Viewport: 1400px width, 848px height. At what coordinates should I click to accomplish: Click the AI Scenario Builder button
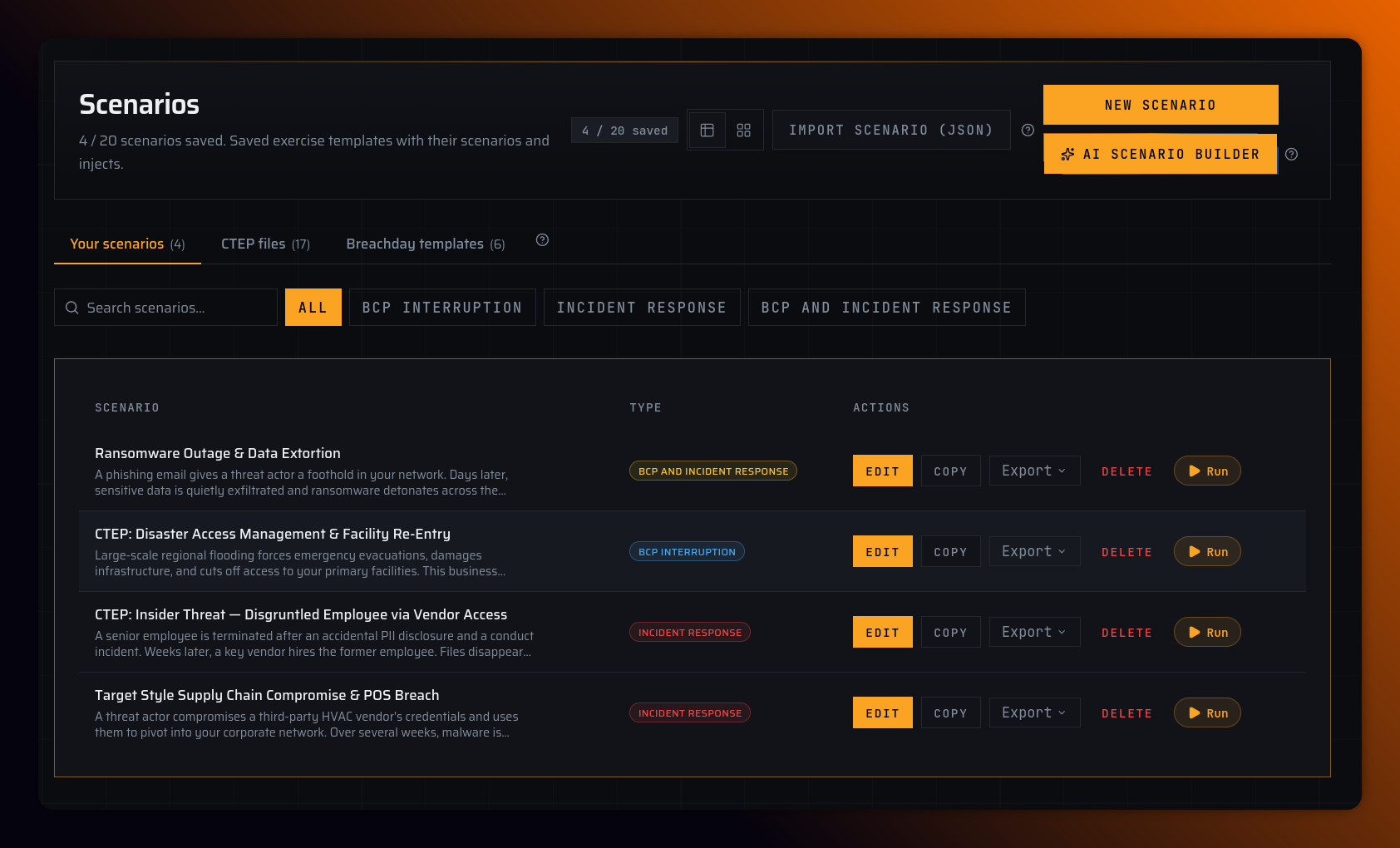[x=1161, y=154]
